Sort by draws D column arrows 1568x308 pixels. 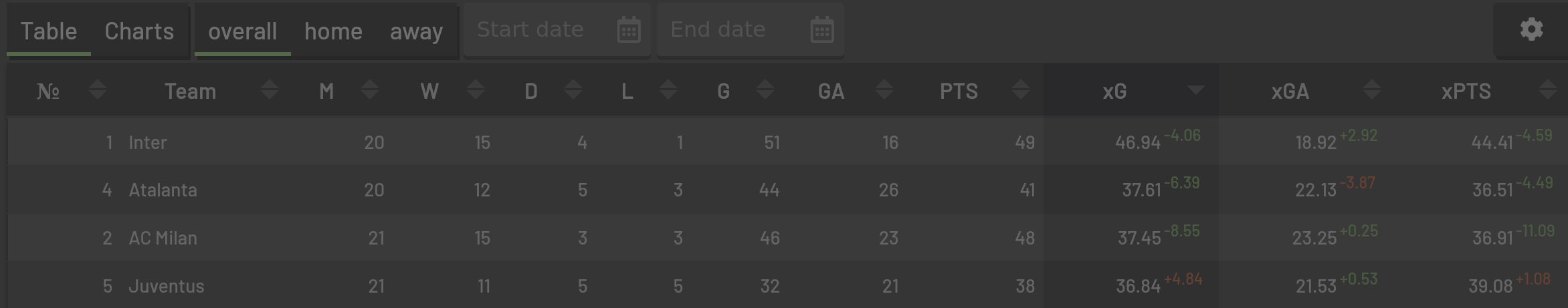coord(573,90)
